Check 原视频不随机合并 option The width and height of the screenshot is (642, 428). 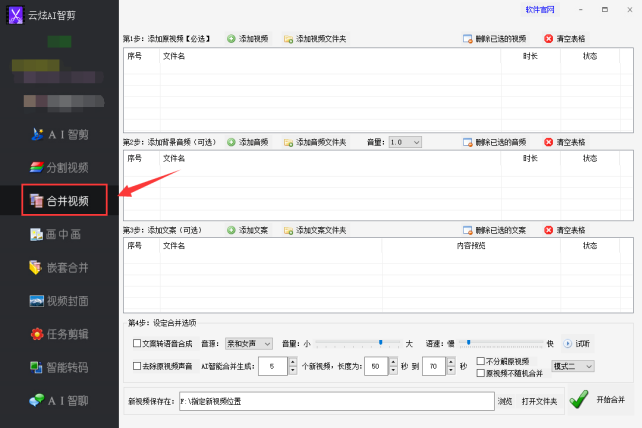tap(481, 373)
